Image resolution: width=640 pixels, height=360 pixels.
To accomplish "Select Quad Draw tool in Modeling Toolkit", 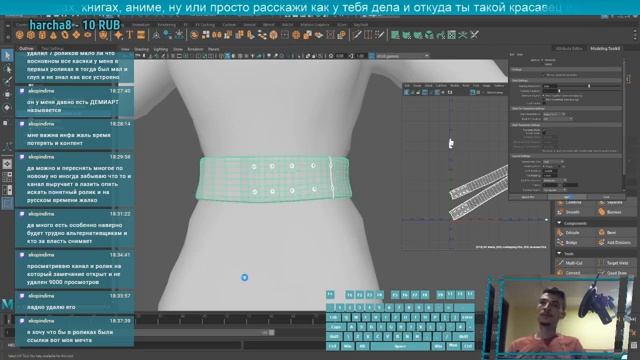I will pyautogui.click(x=617, y=273).
